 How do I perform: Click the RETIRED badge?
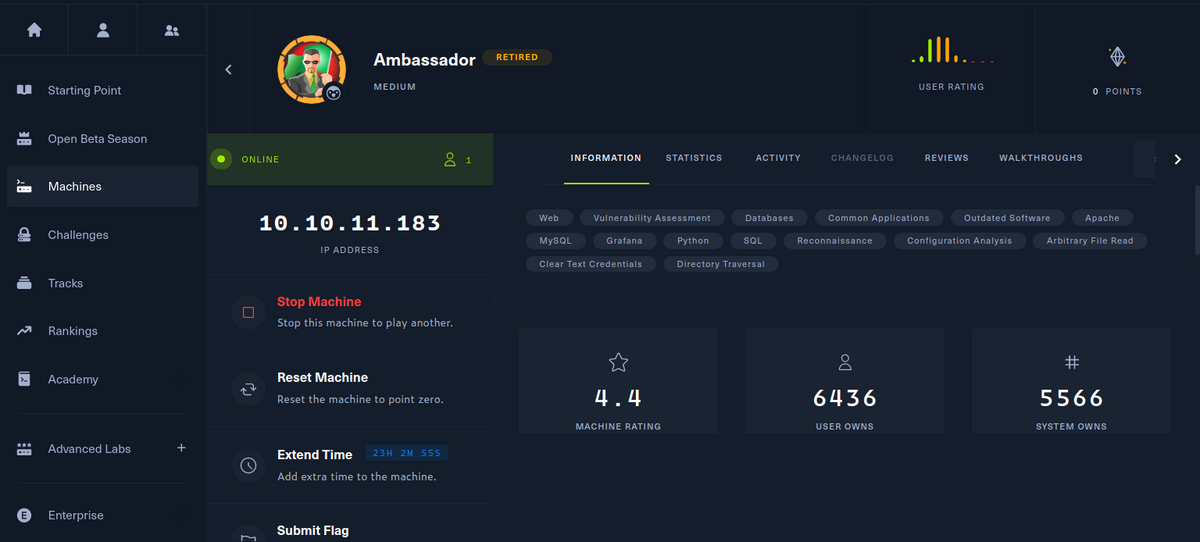click(x=517, y=57)
